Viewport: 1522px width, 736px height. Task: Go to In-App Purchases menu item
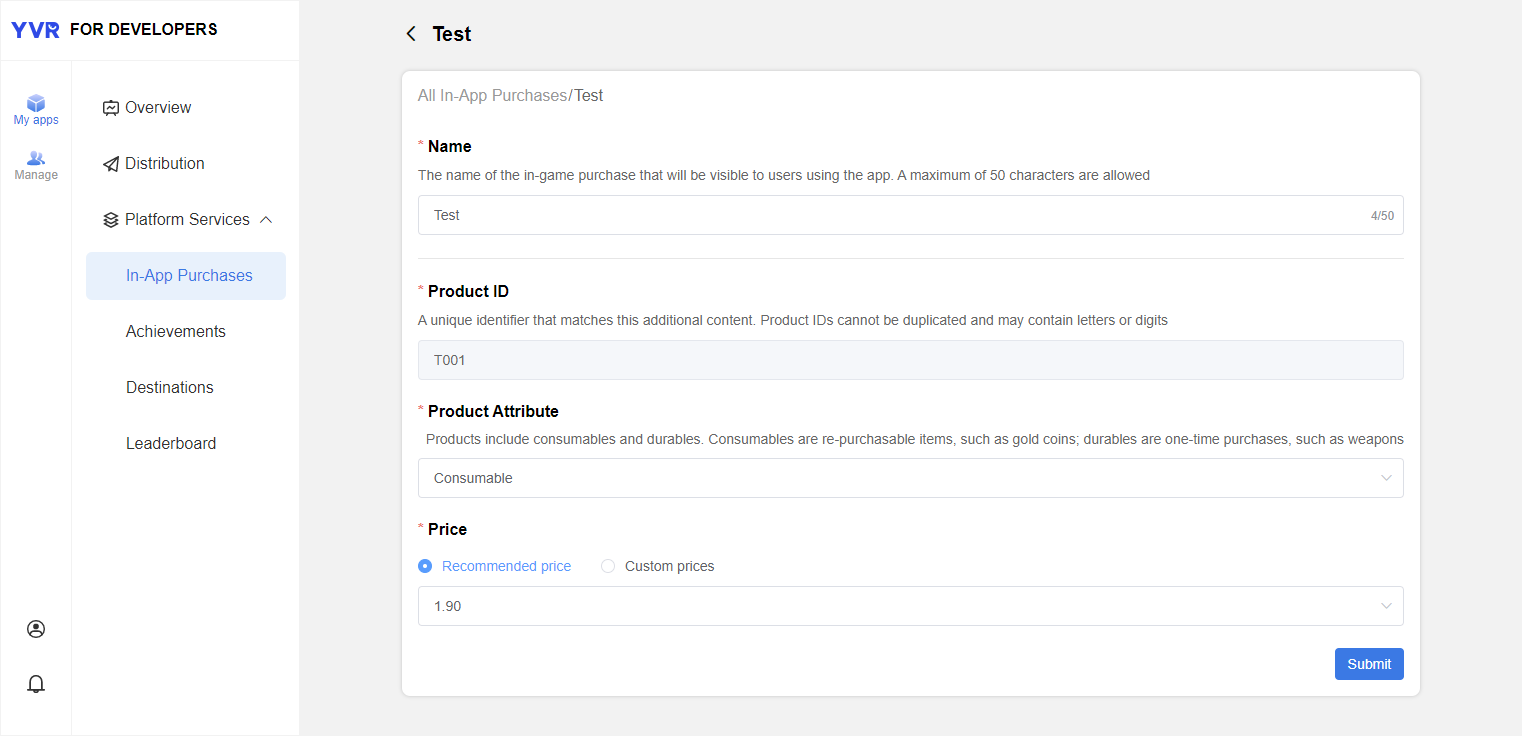pyautogui.click(x=189, y=276)
